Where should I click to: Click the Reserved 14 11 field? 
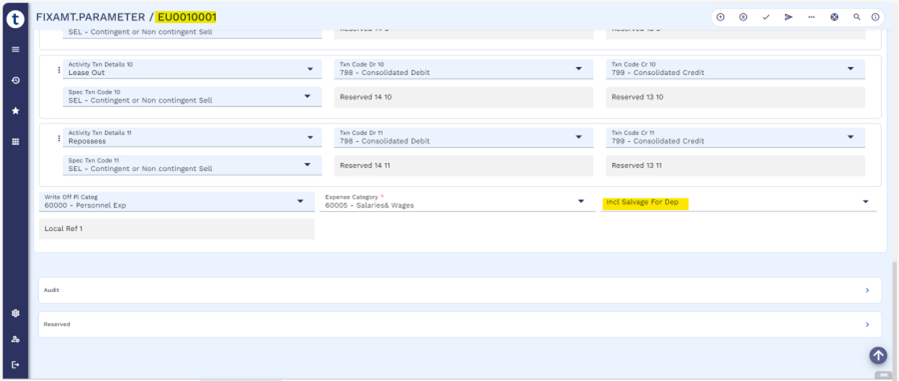pos(463,166)
